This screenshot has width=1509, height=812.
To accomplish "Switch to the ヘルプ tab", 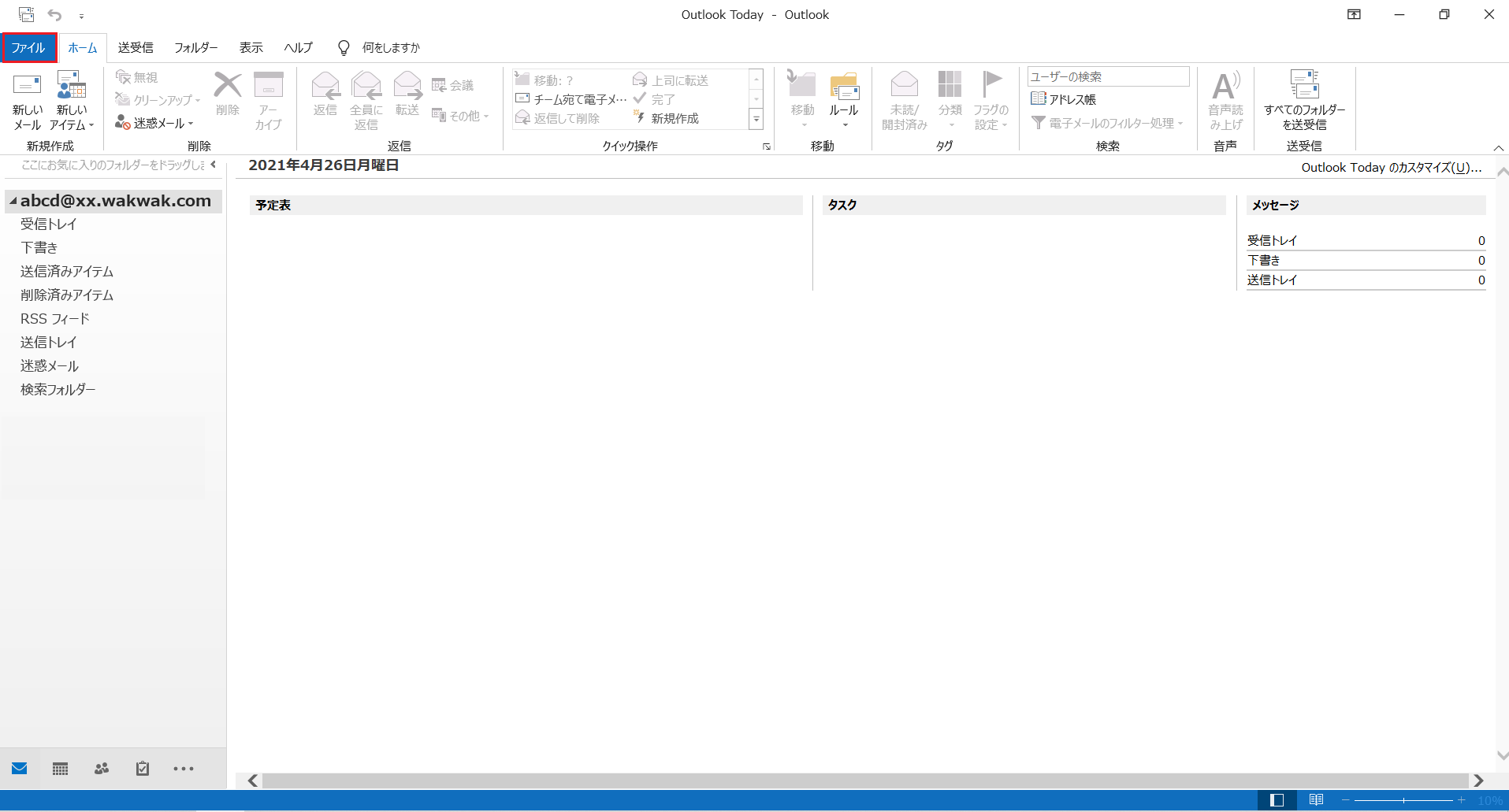I will (299, 47).
